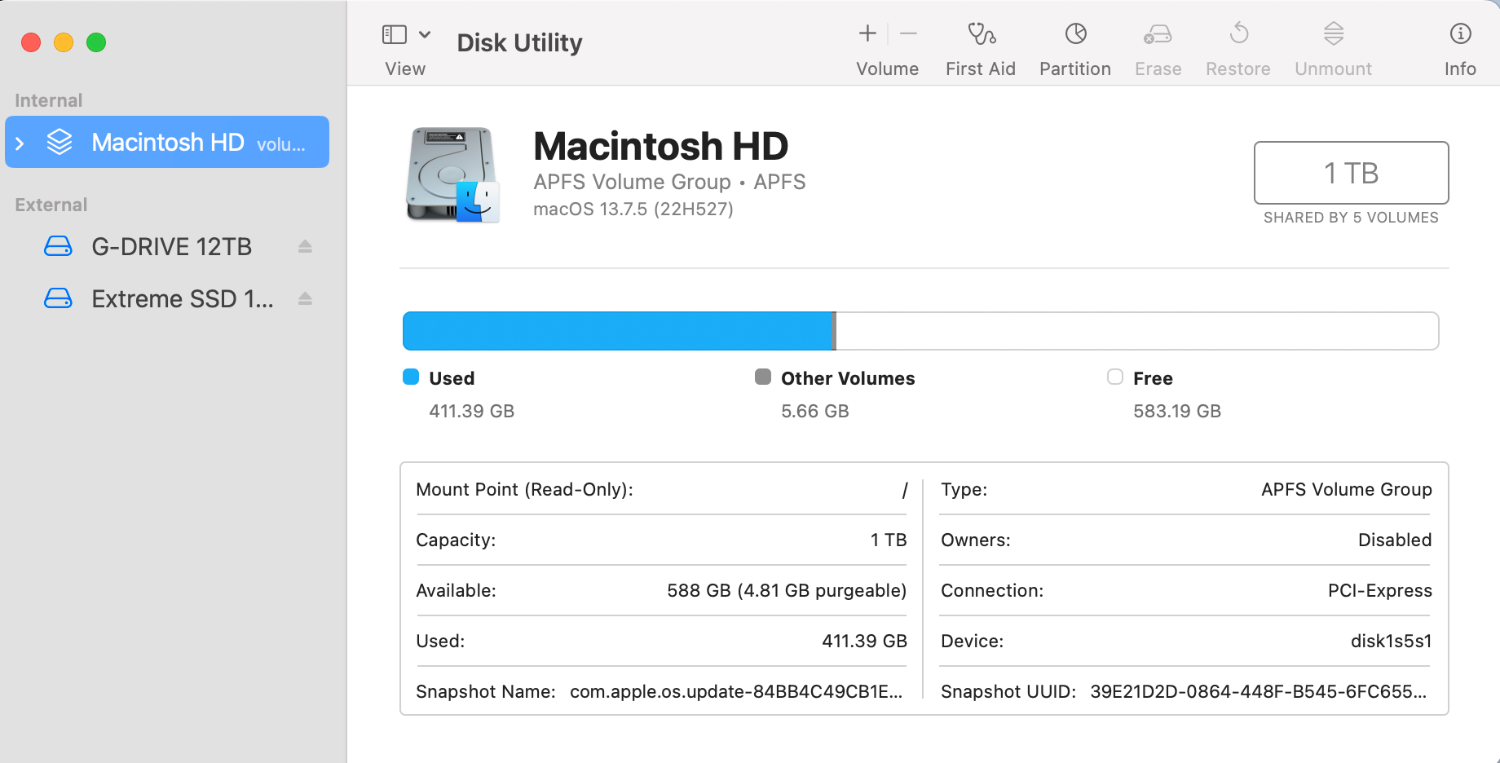Click the Partition toolbar label
Viewport: 1500px width, 763px height.
click(1075, 69)
